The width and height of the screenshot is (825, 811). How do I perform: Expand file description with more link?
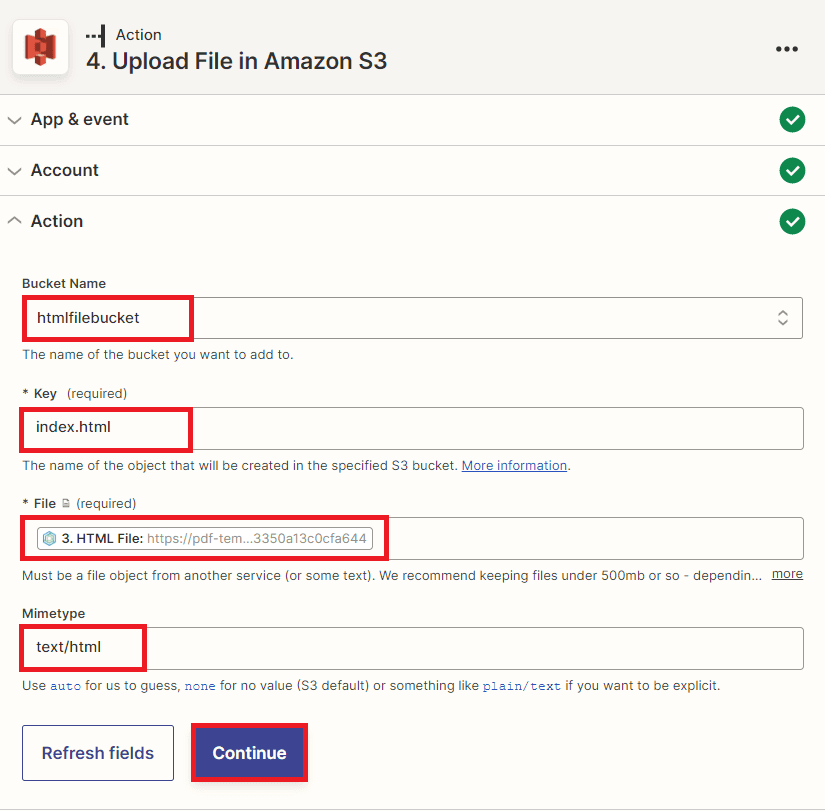pyautogui.click(x=787, y=574)
